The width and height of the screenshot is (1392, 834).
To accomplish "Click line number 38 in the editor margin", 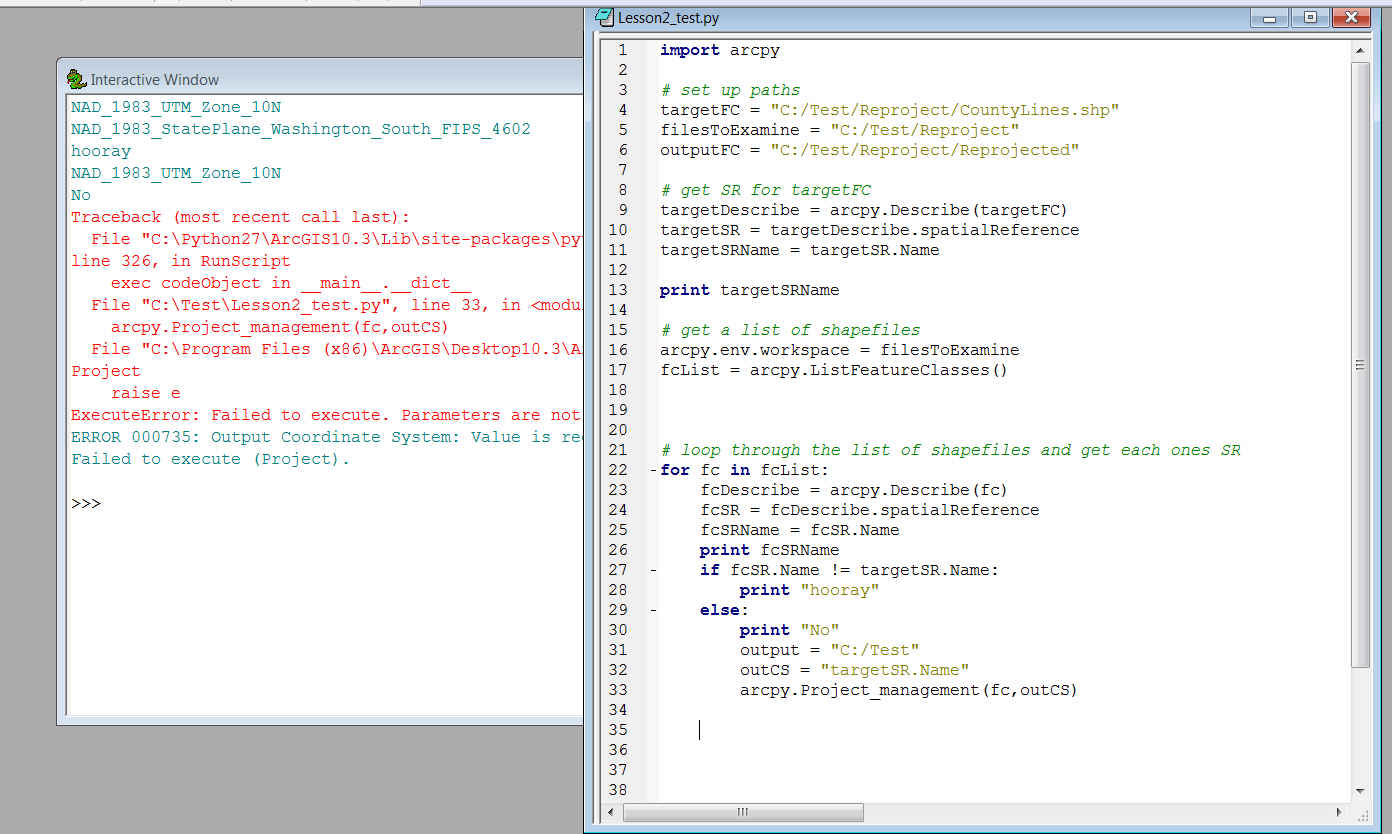I will click(617, 790).
